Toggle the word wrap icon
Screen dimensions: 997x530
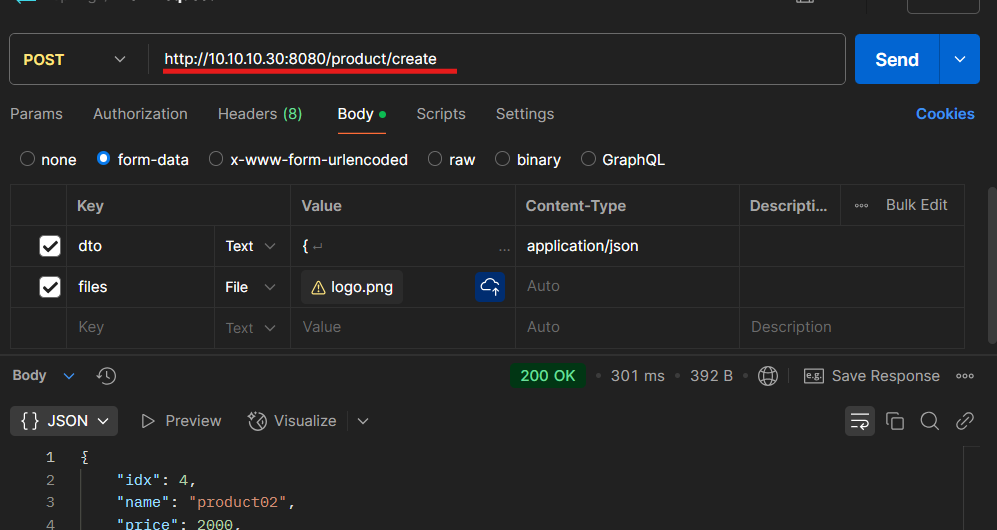(860, 421)
